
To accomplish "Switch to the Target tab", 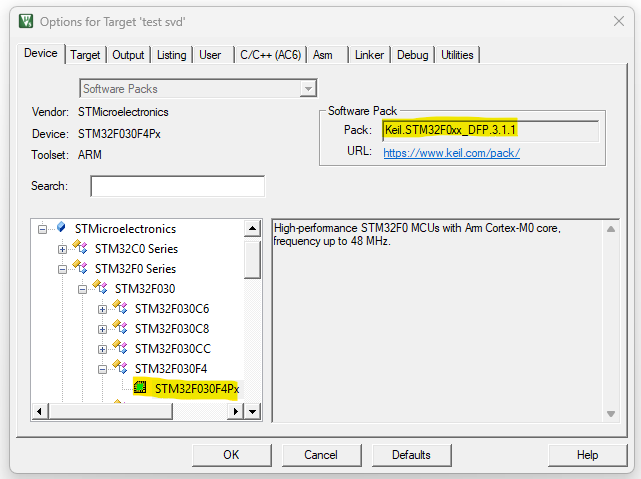I will click(85, 55).
